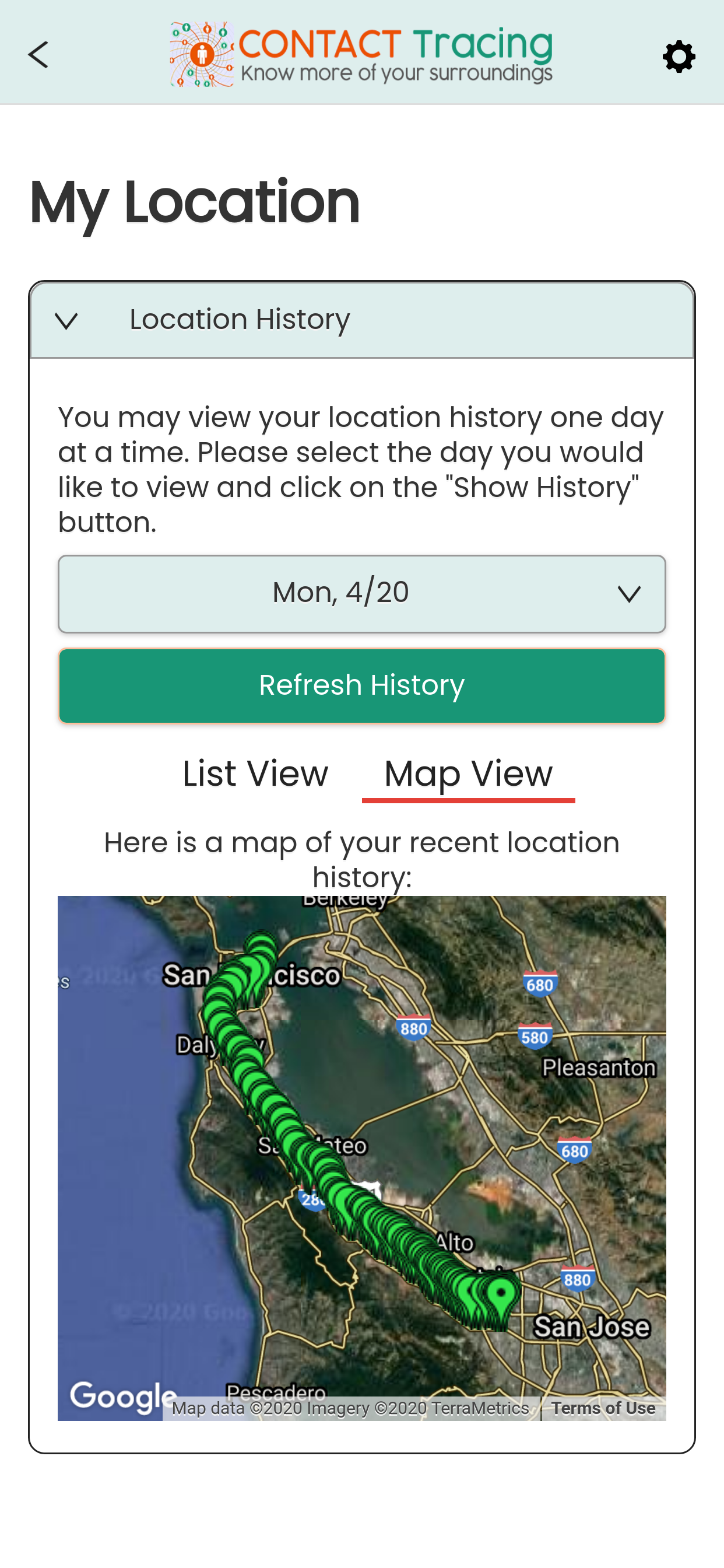Click the map data copyright text

[x=350, y=1409]
